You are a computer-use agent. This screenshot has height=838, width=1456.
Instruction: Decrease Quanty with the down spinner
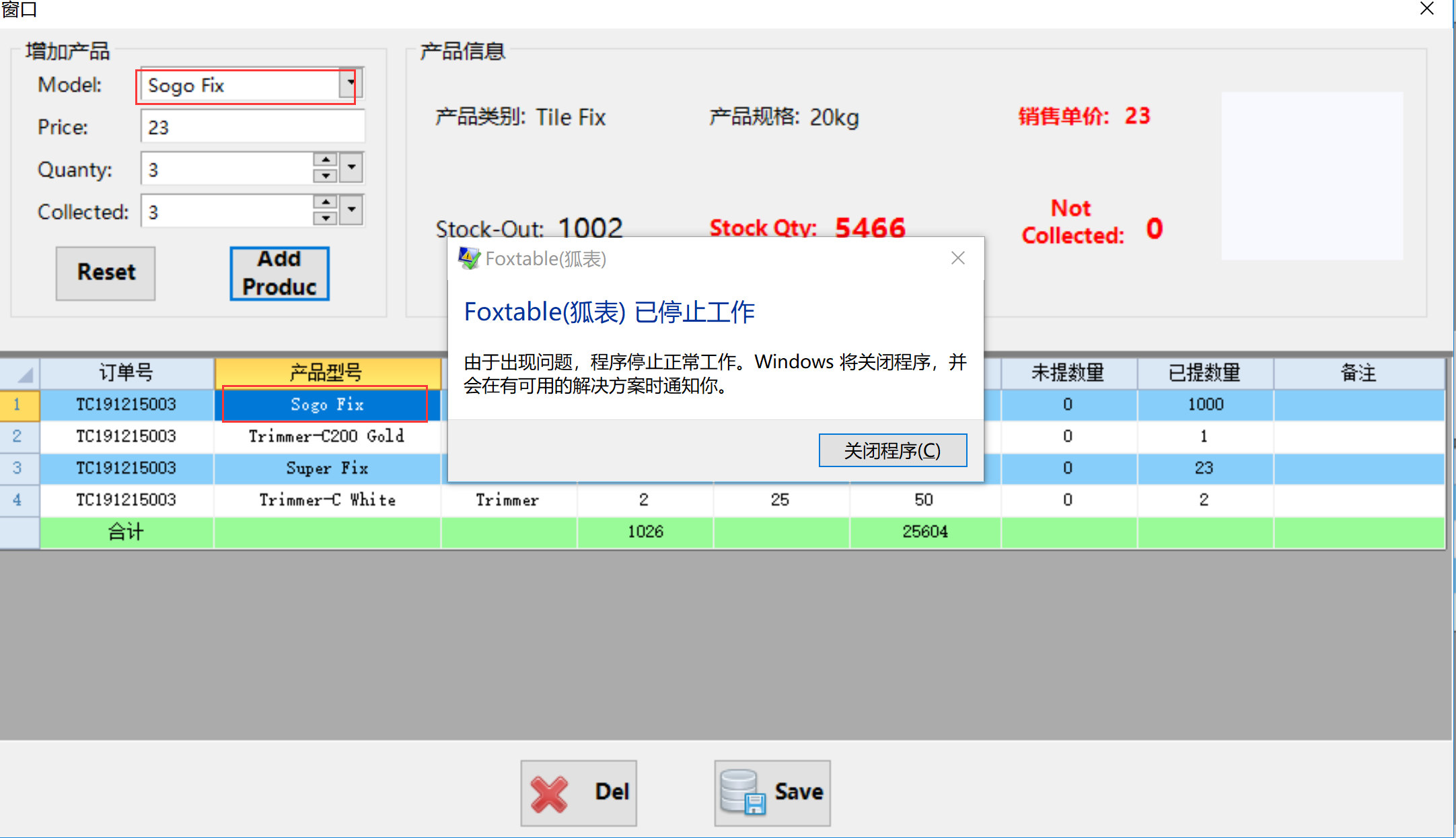click(326, 176)
